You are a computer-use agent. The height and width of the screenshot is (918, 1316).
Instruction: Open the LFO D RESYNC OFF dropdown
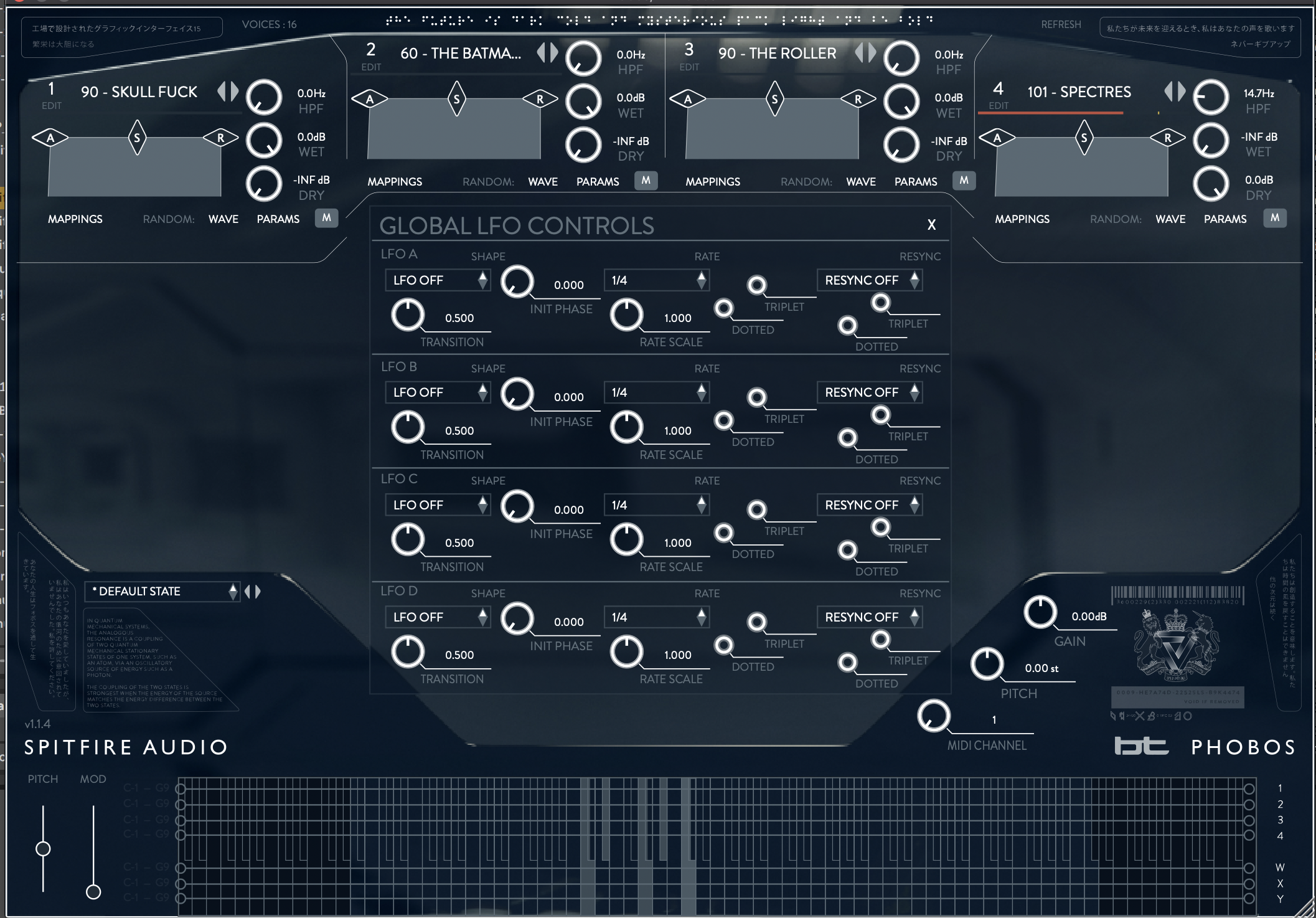[x=870, y=617]
